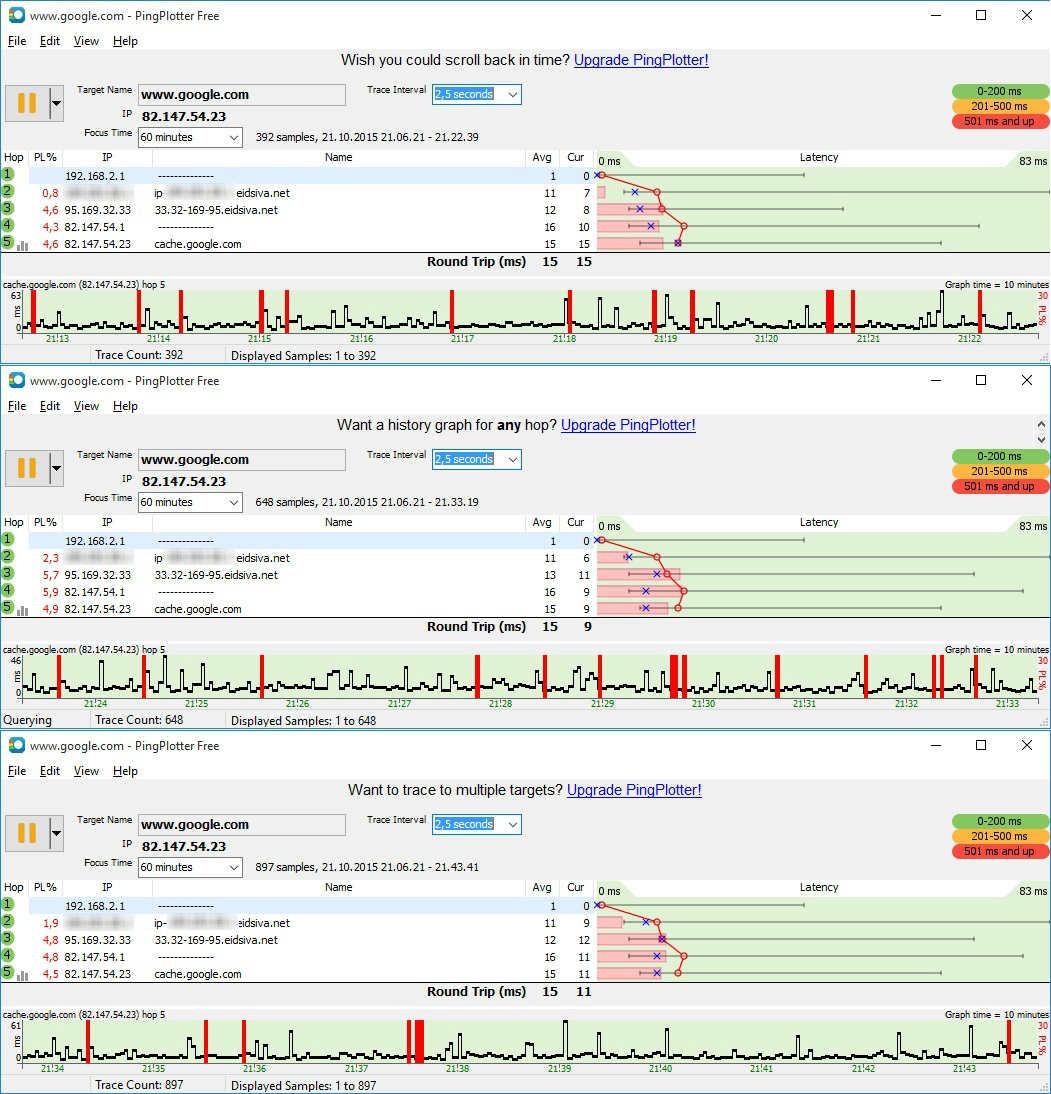This screenshot has width=1051, height=1094.
Task: Open Trace Interval dropdown in top window
Action: tap(513, 94)
